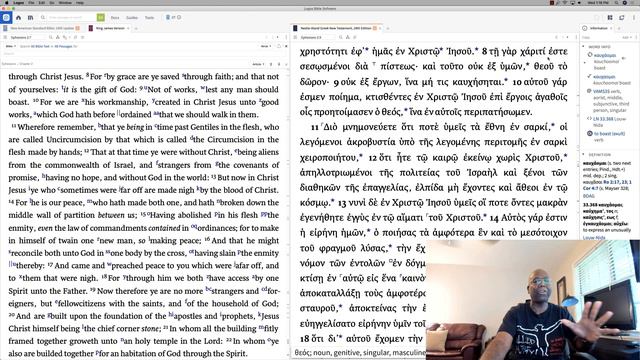Click the Louw-Nida source link
The width and height of the screenshot is (640, 360).
pyautogui.click(x=594, y=238)
